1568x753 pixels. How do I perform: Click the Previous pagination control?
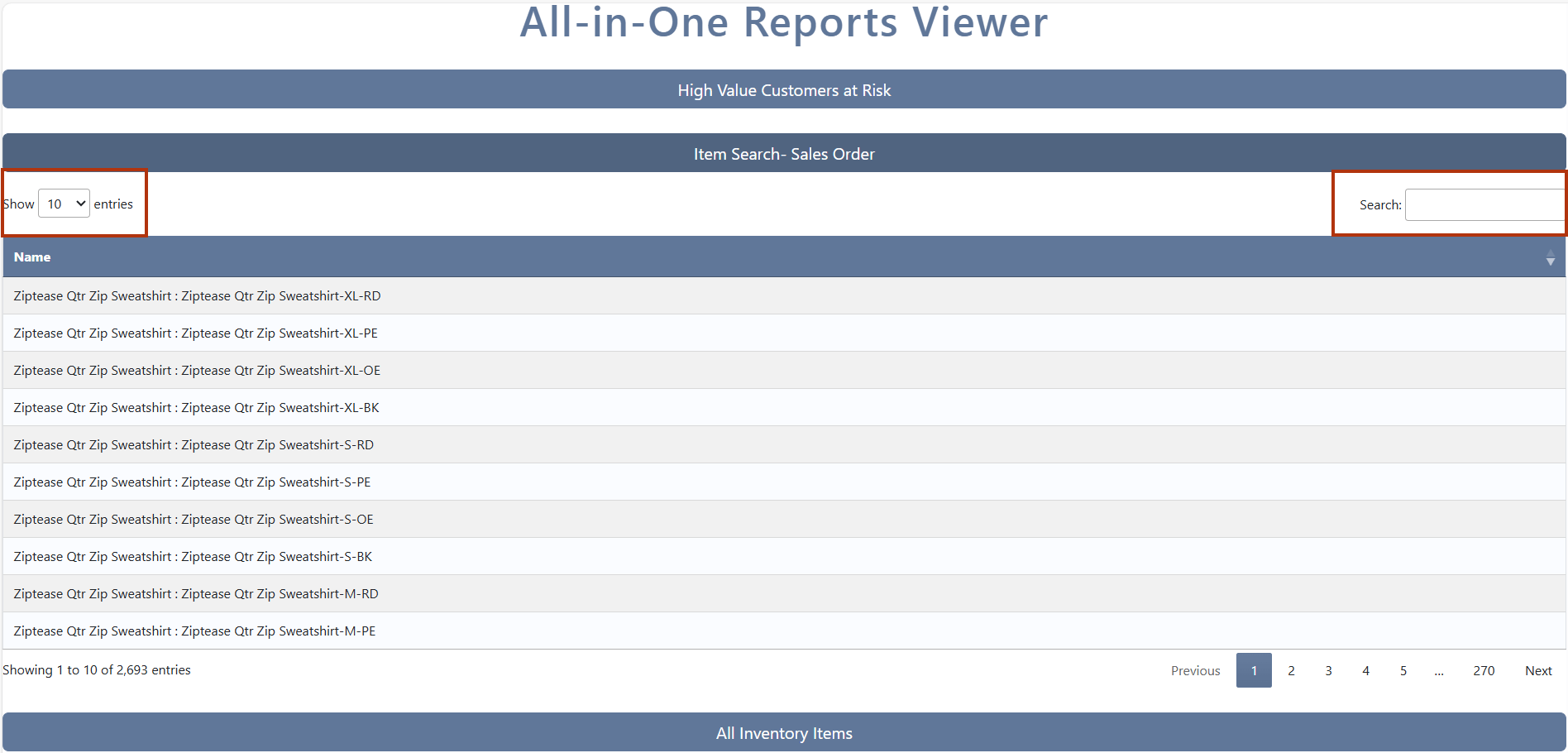pos(1195,670)
